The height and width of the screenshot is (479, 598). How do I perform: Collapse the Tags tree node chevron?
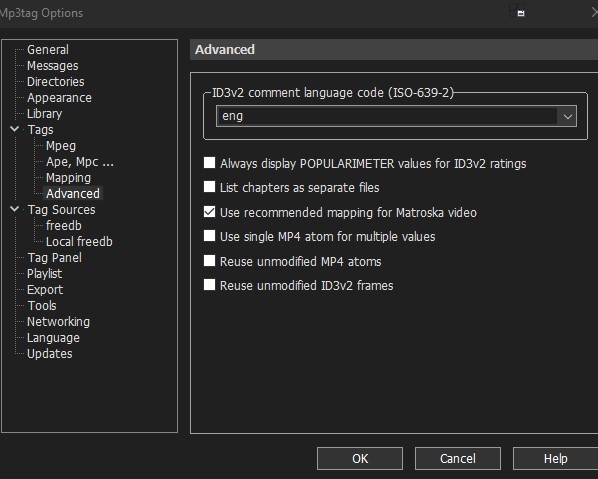click(14, 129)
